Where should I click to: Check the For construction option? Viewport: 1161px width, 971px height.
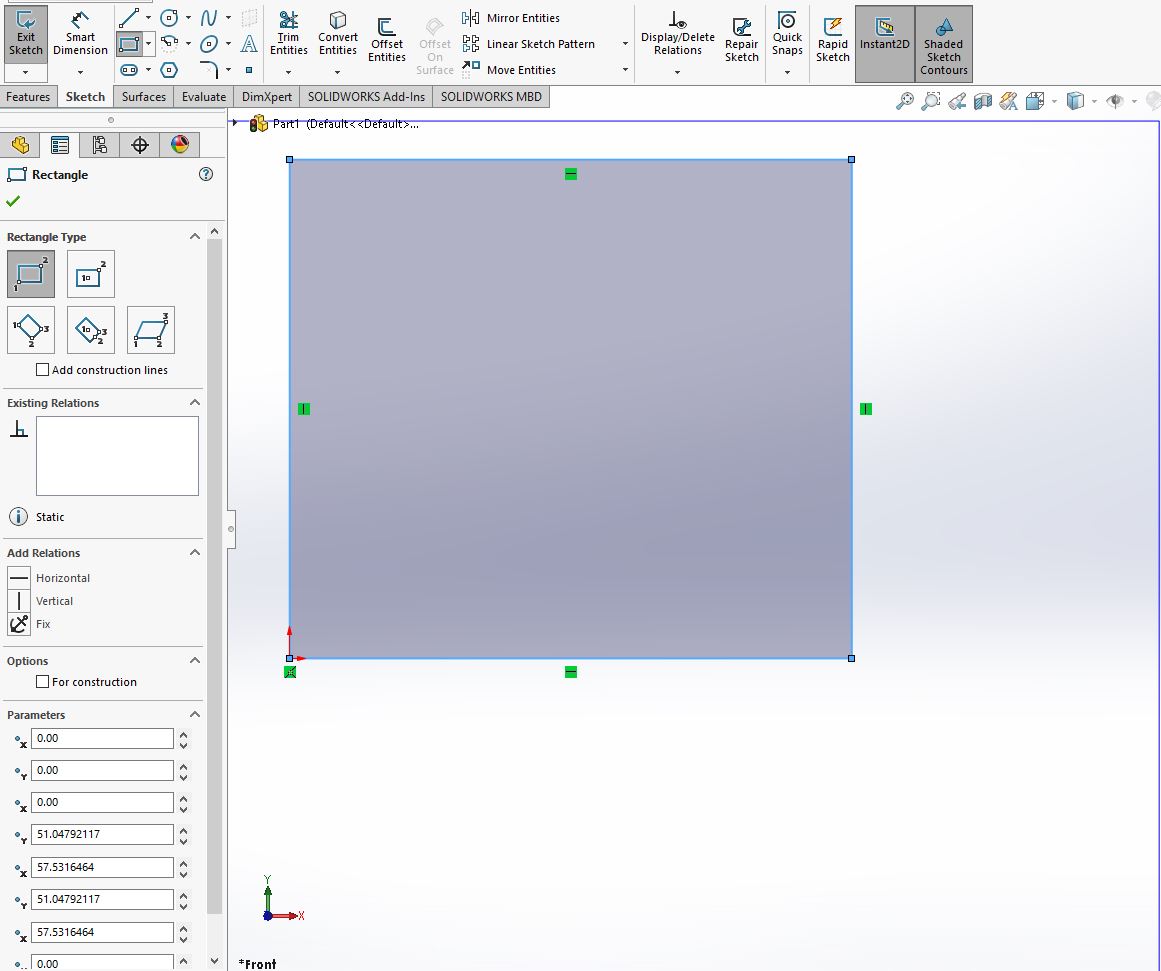point(42,681)
